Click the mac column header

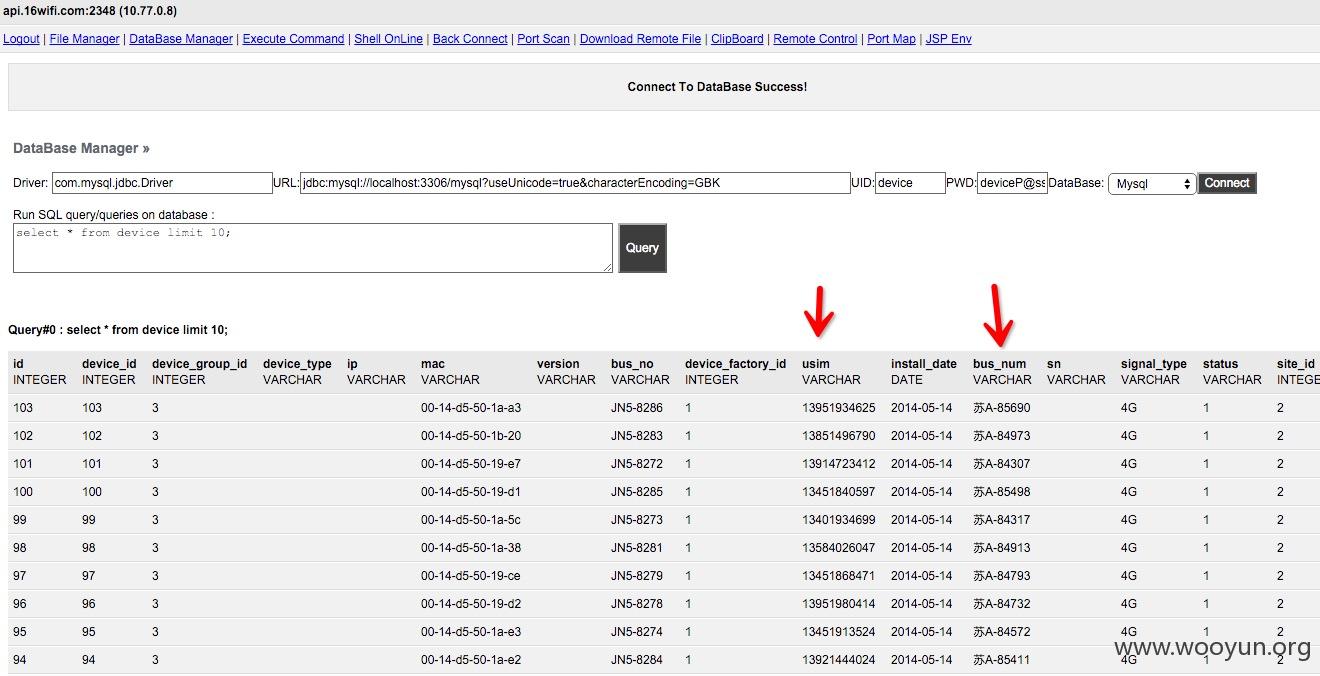433,364
